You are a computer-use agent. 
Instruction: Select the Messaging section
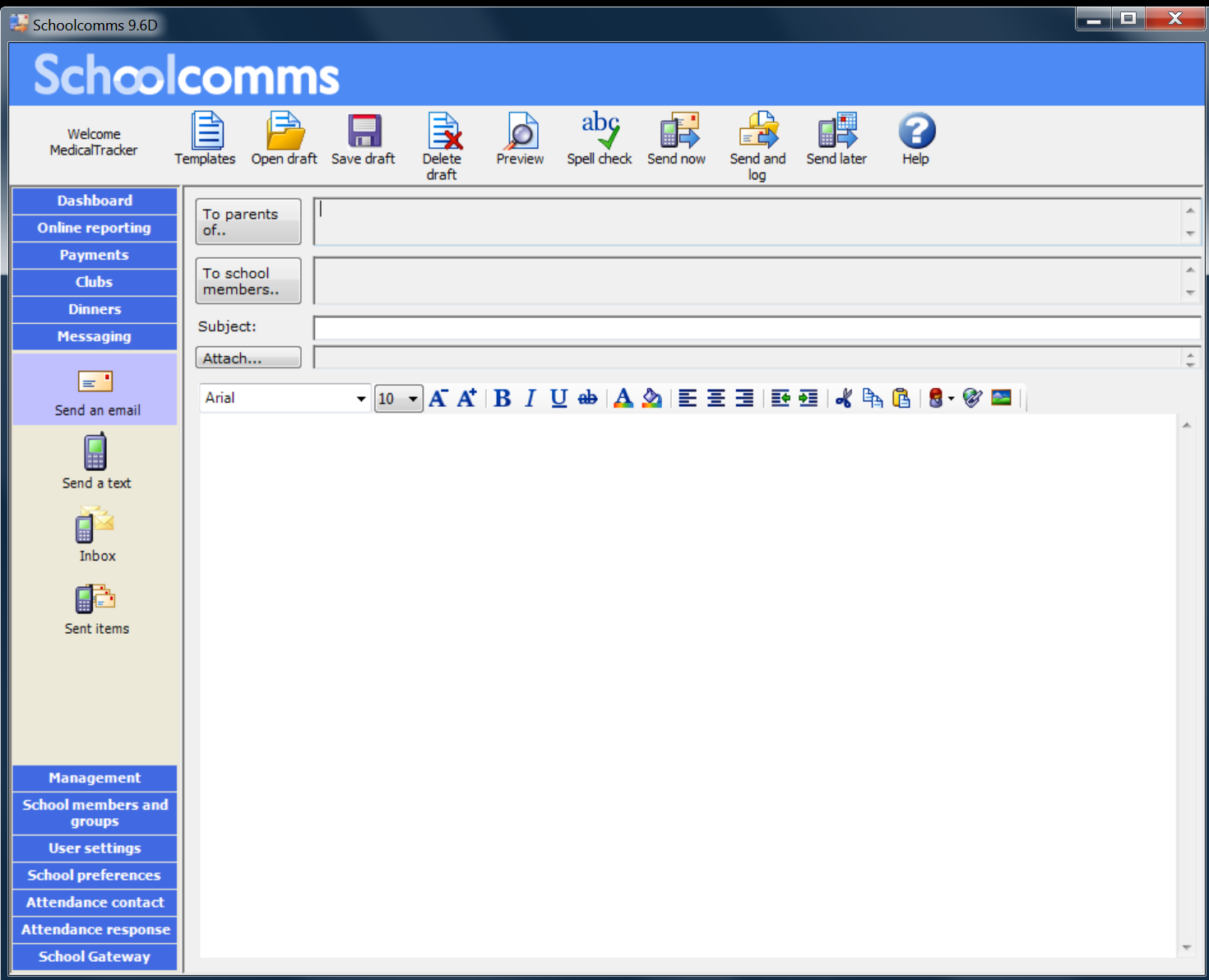pos(95,336)
